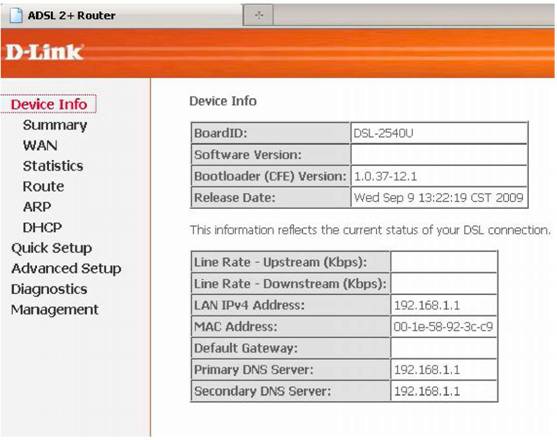Click the MAC Address label cell
Screen dimensions: 557x440
coord(291,327)
